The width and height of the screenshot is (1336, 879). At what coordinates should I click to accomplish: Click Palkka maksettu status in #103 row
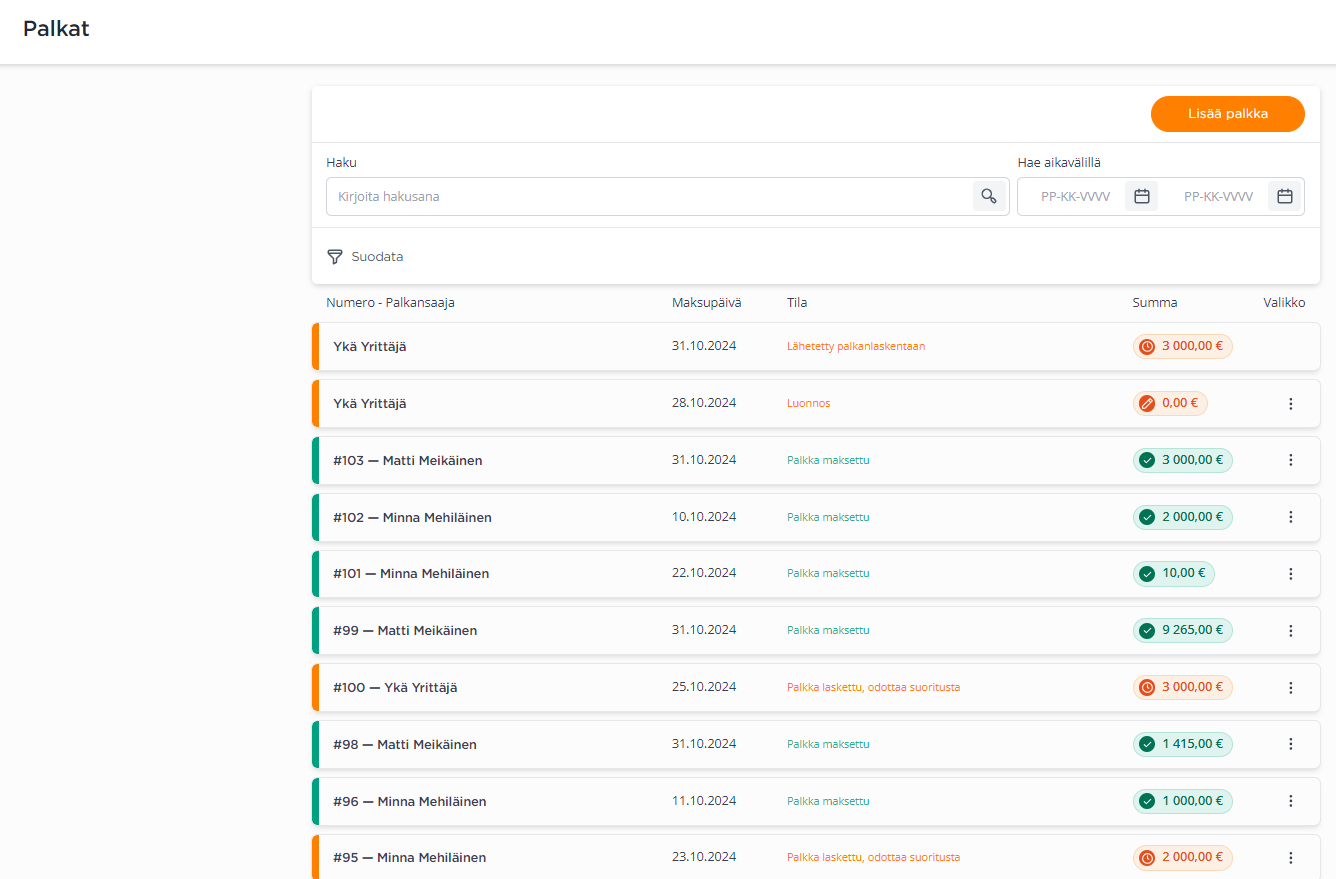(828, 460)
